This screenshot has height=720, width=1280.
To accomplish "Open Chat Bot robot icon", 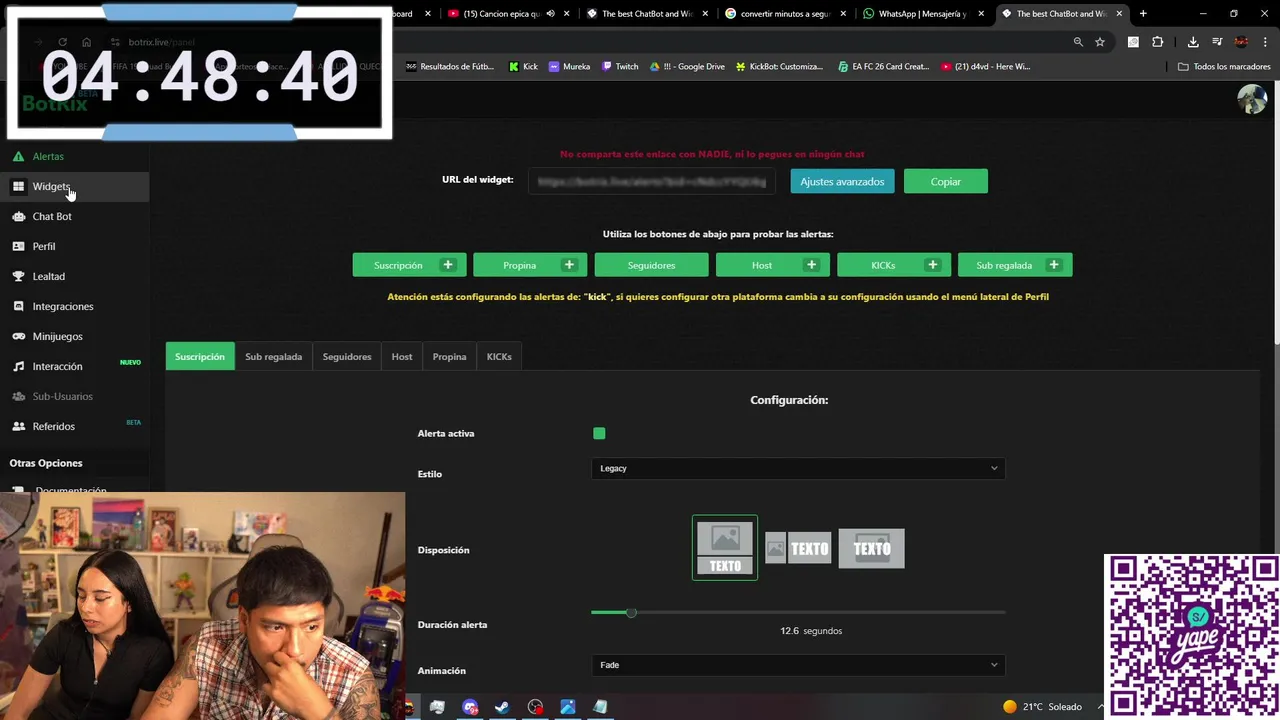I will 18,216.
